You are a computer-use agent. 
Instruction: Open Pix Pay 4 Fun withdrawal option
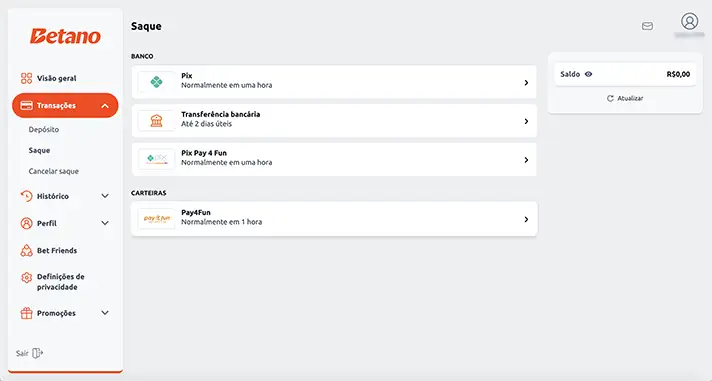coord(334,159)
